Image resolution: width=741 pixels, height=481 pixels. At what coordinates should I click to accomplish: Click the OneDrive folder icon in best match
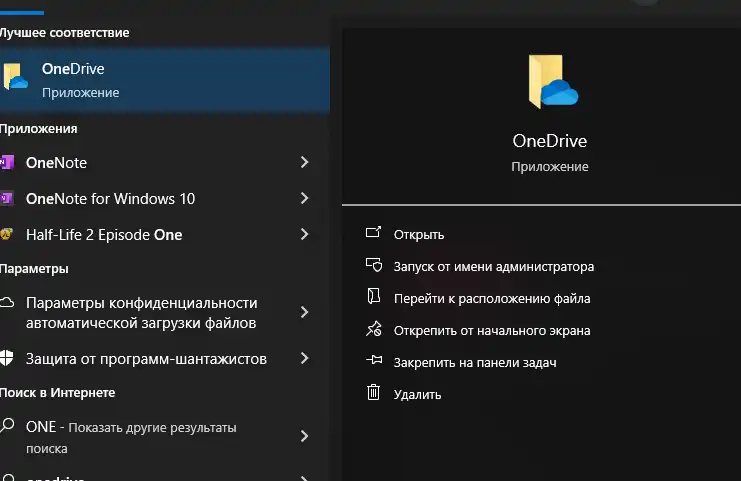tap(14, 78)
